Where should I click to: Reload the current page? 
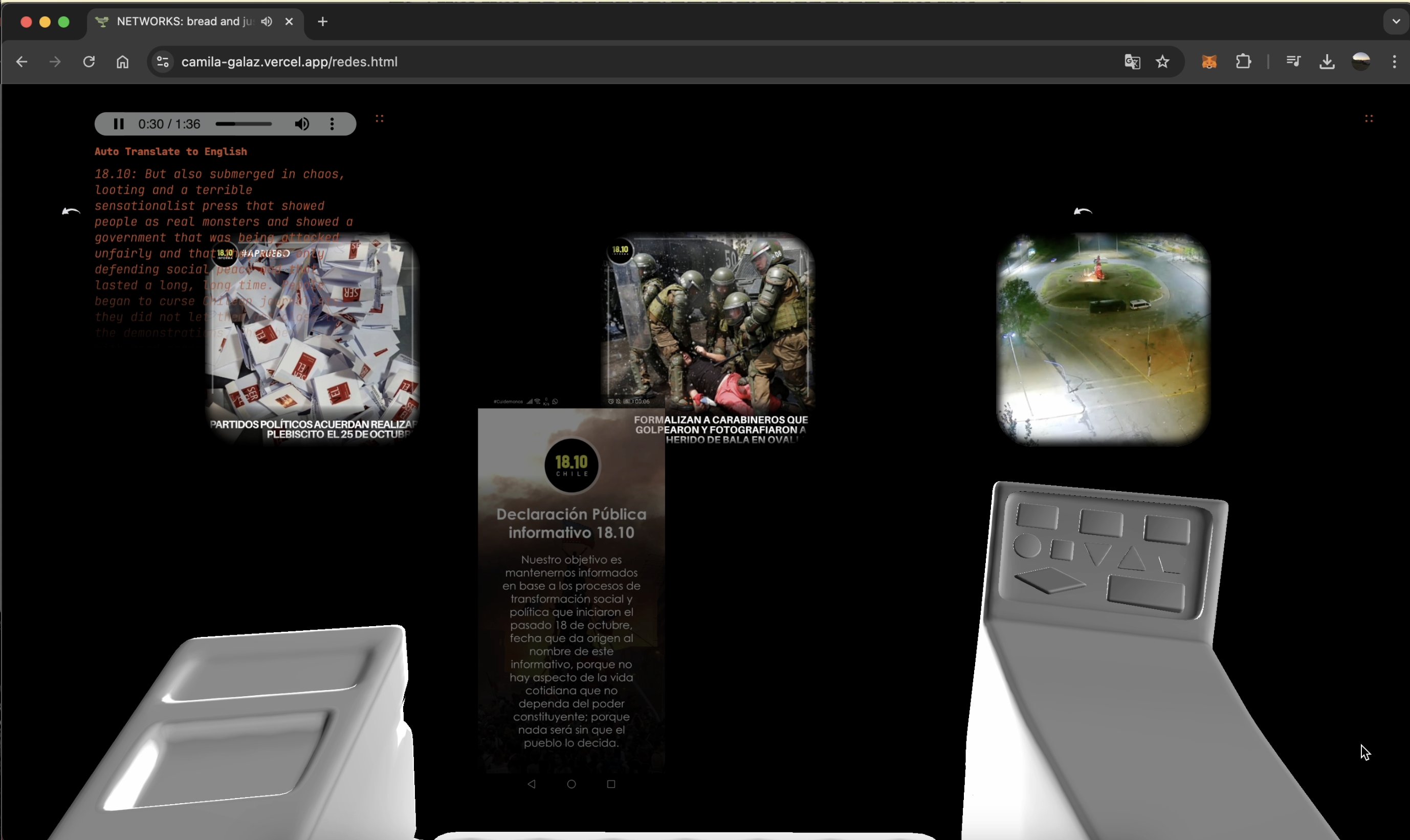click(89, 62)
